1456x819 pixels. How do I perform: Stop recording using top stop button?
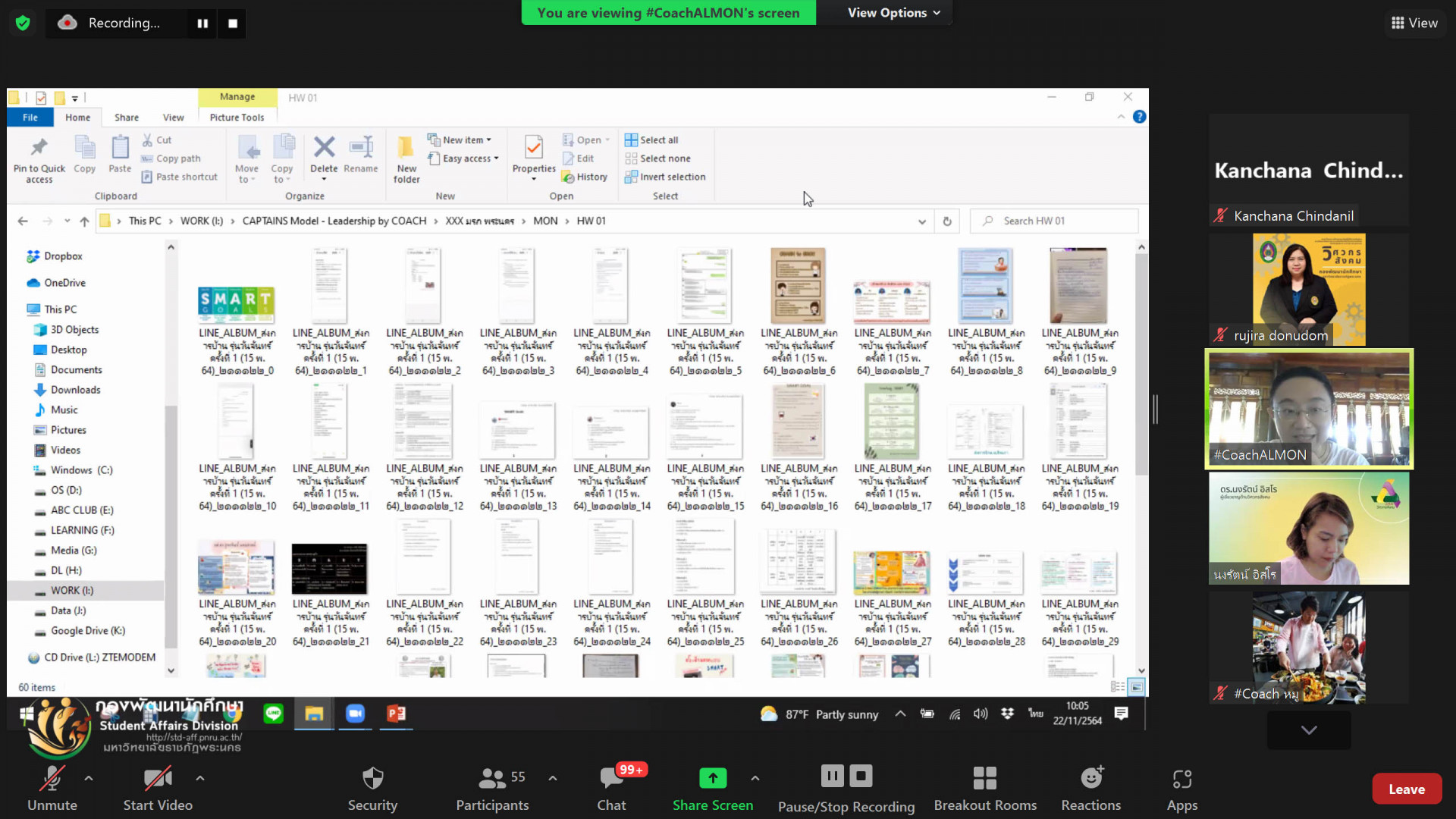(233, 24)
